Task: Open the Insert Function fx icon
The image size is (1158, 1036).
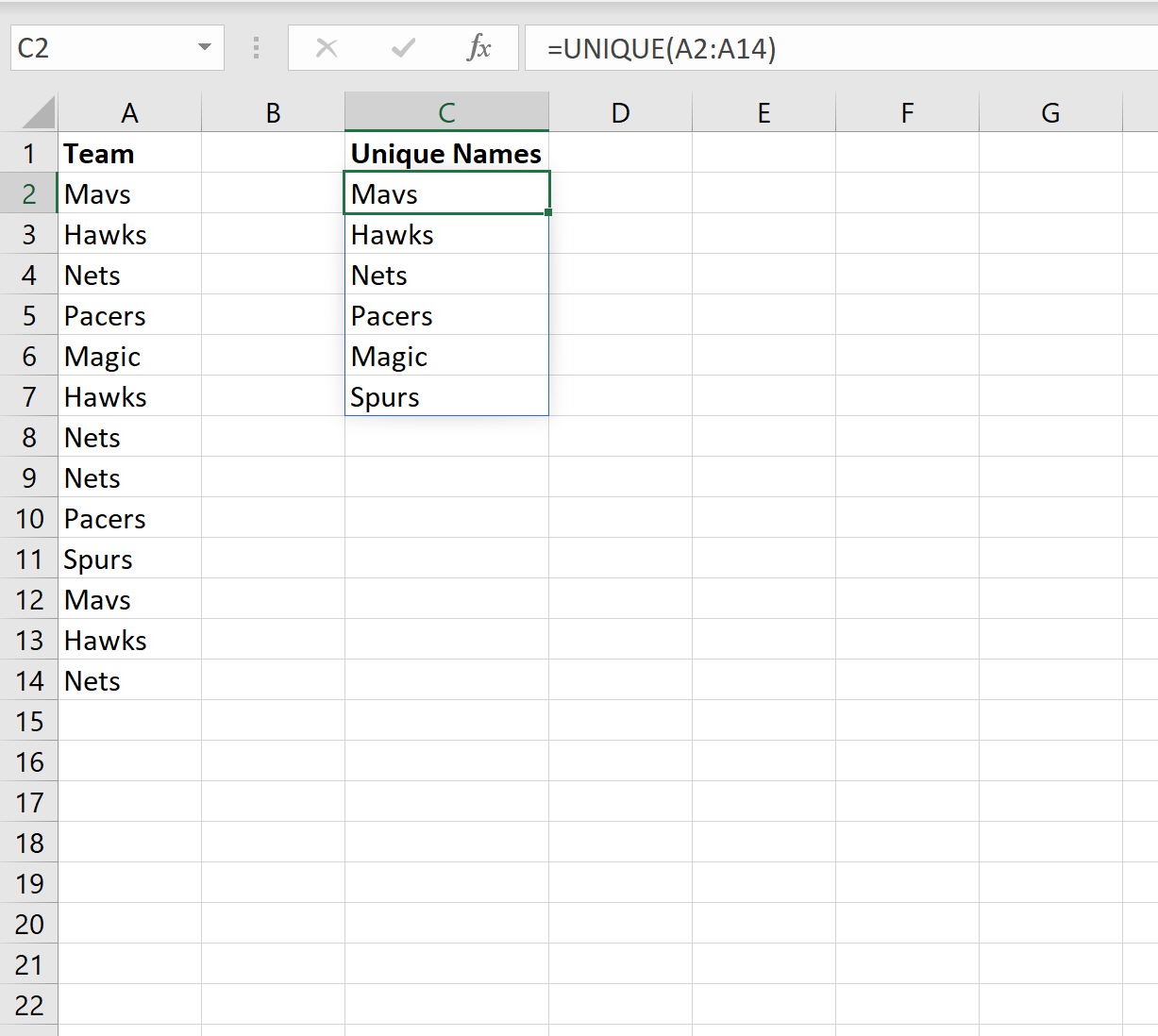Action: [x=478, y=48]
